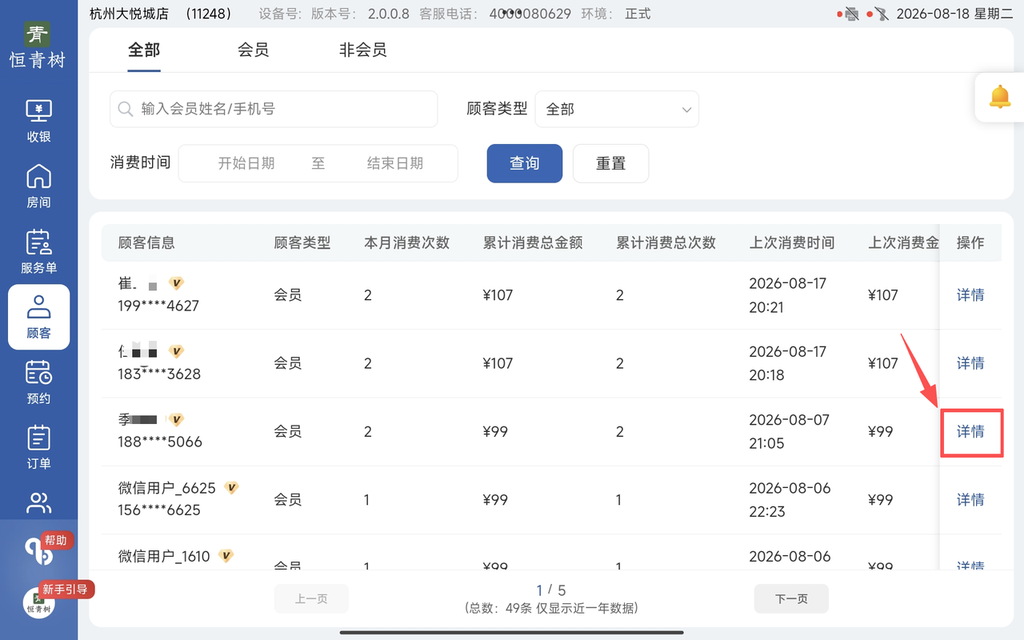Click the 查询 search button
The width and height of the screenshot is (1024, 640).
[x=524, y=163]
